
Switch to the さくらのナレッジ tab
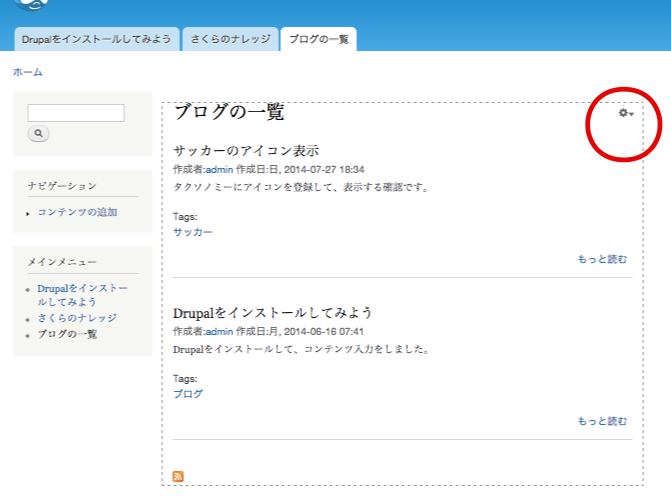point(230,39)
